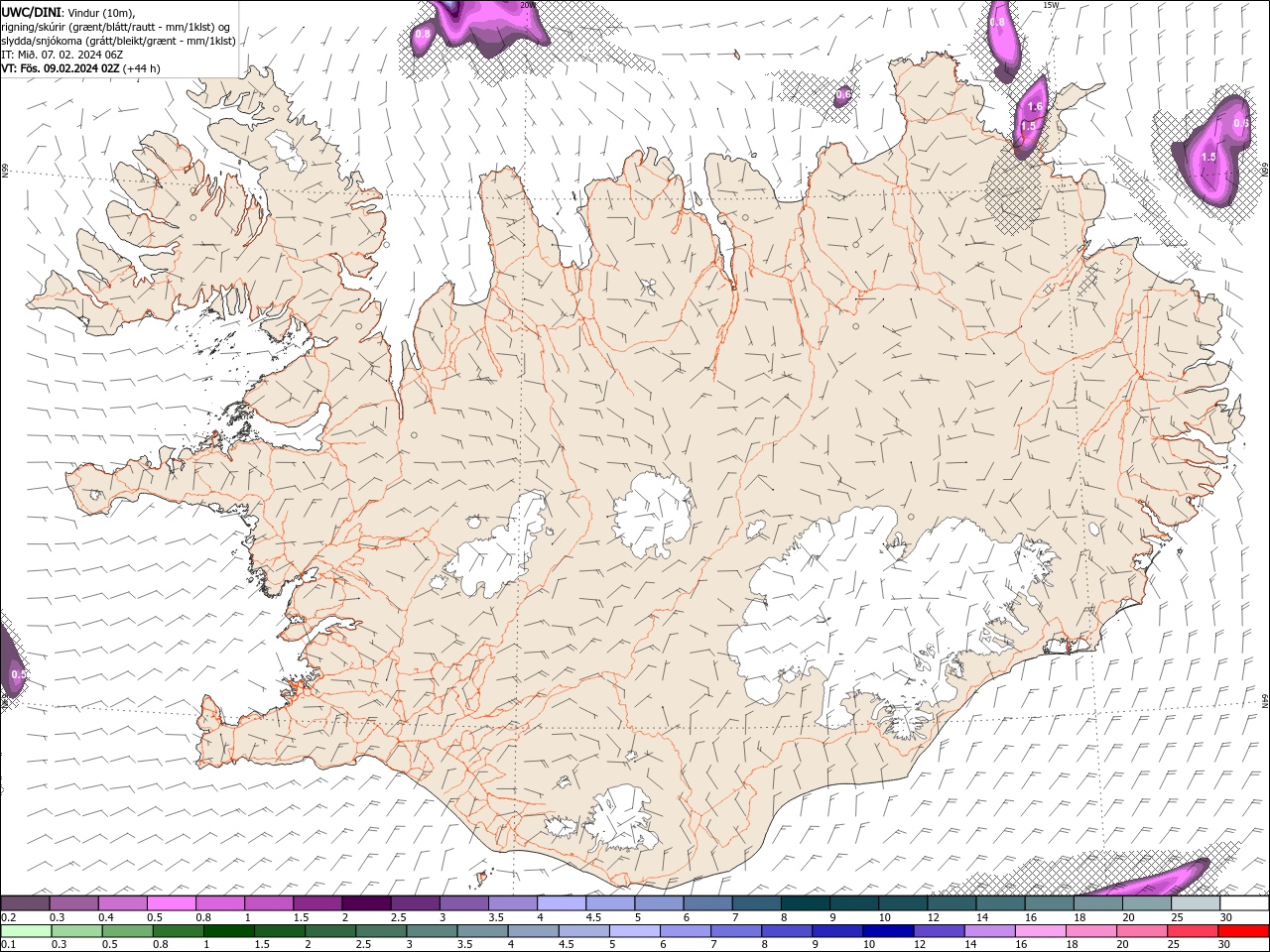Click the 15W longitude label

point(1051,5)
